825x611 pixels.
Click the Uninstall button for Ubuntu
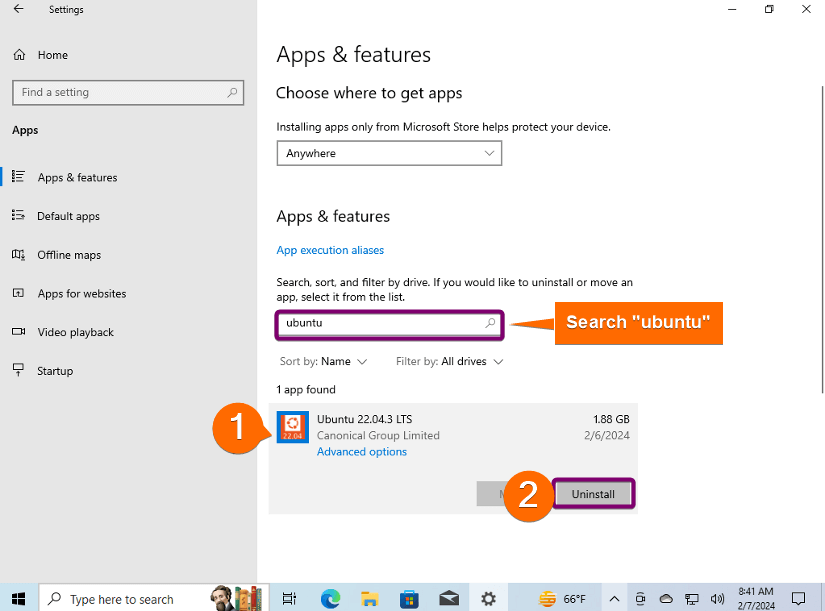tap(593, 494)
